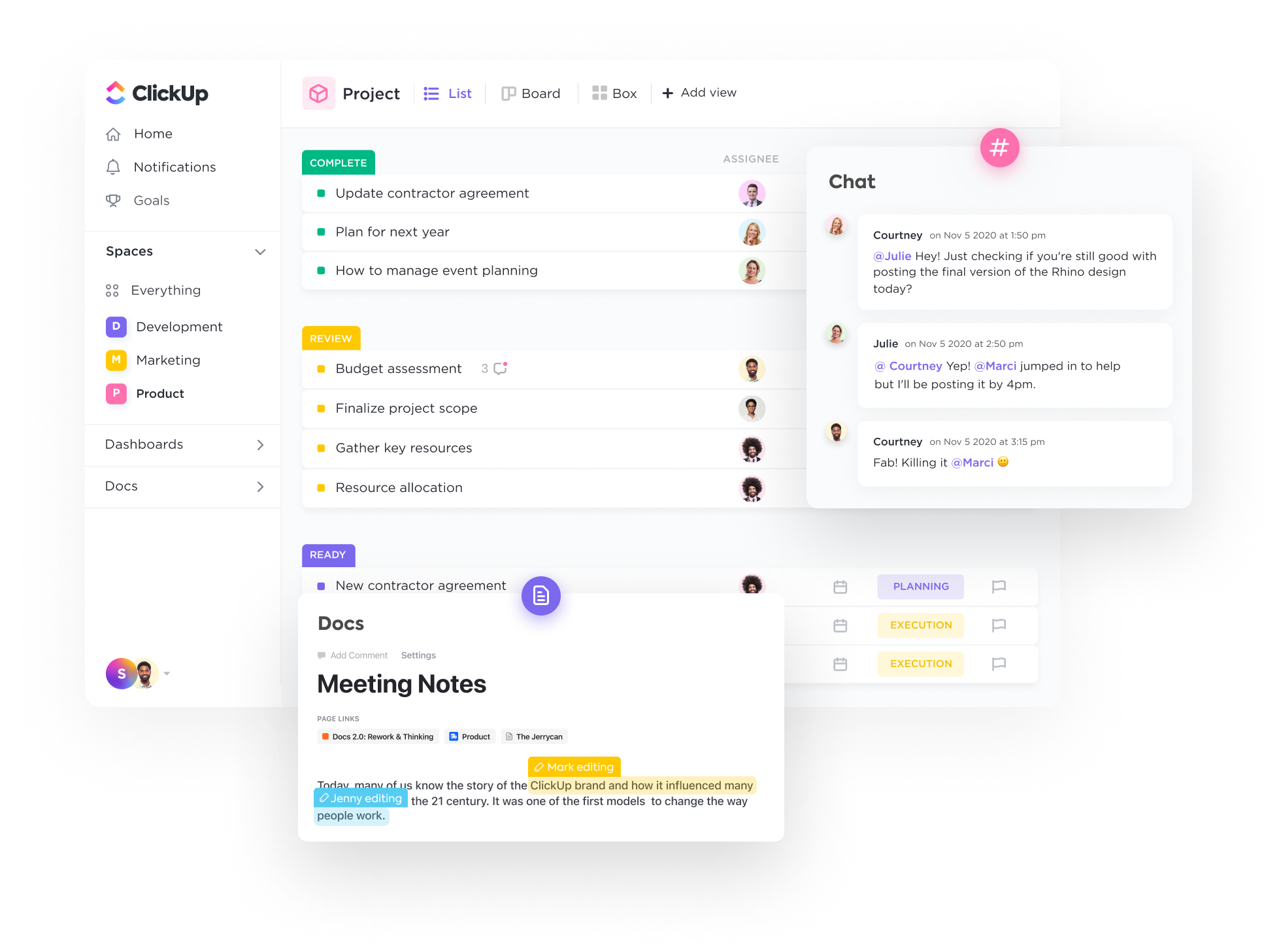The width and height of the screenshot is (1264, 952).
Task: Click the Settings button in Docs
Action: pos(418,655)
